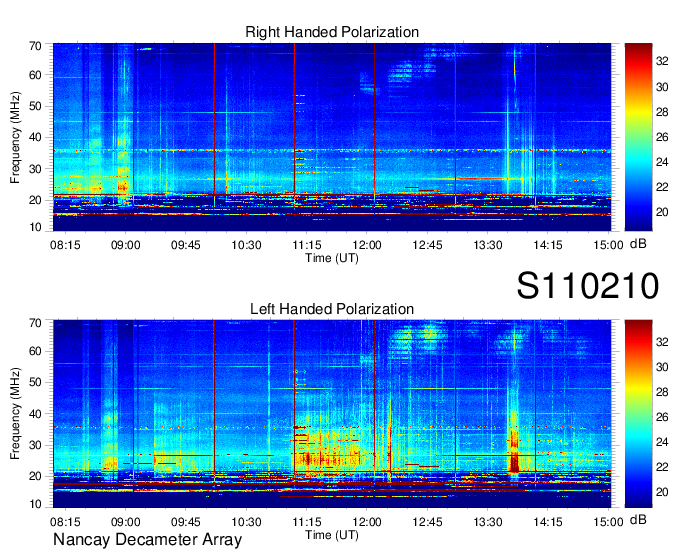Click the dB unit label of Right Handed colorbar

(638, 244)
